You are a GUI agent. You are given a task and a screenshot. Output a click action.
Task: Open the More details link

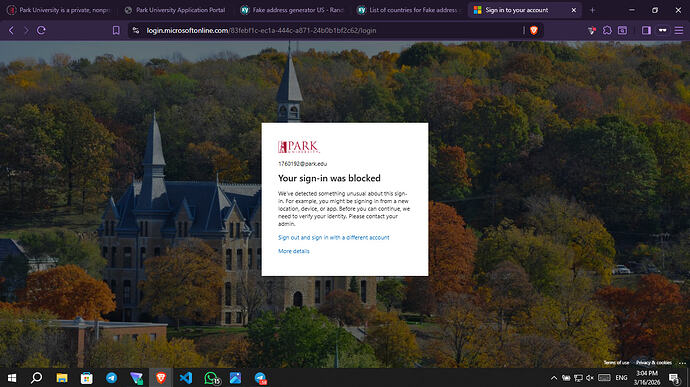(x=294, y=251)
